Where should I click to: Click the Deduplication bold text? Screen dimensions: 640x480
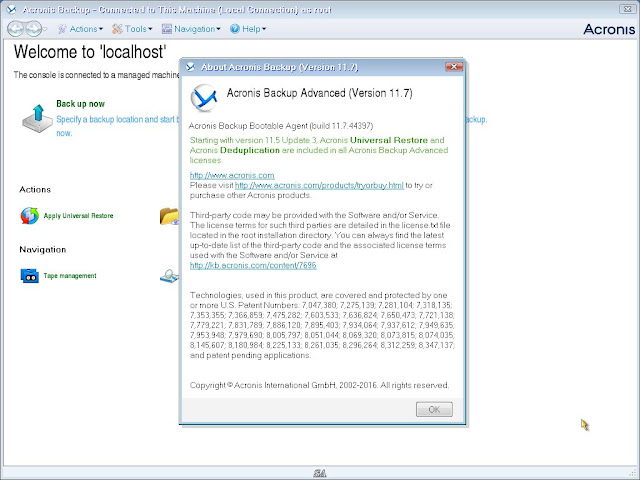click(250, 150)
